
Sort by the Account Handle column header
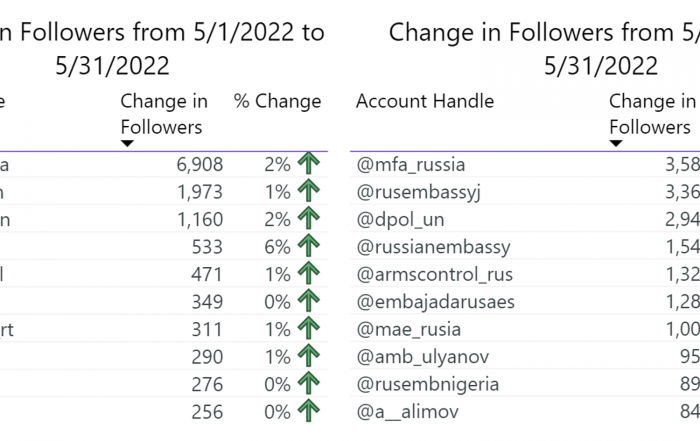pyautogui.click(x=425, y=101)
